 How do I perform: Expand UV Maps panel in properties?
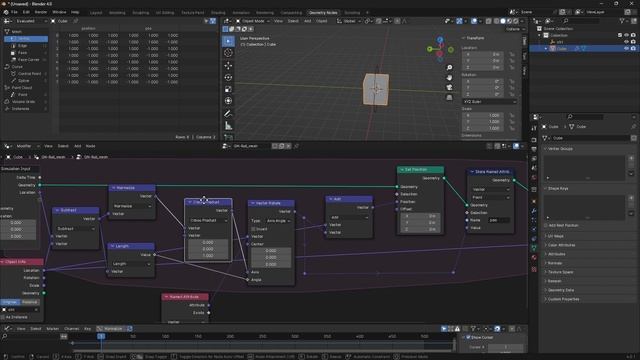[x=555, y=236]
